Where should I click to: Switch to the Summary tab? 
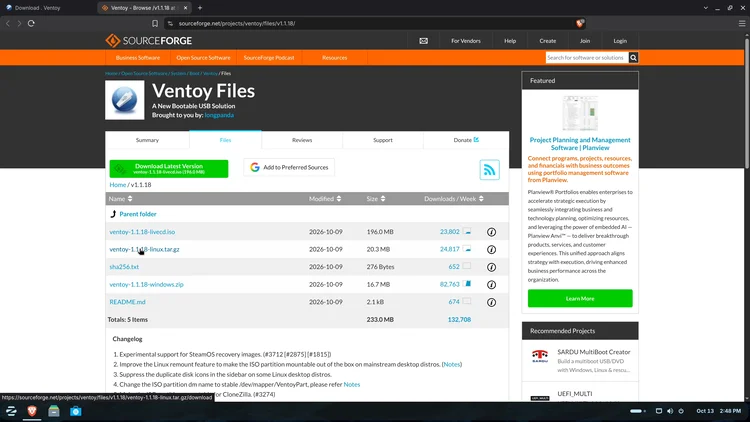(x=147, y=140)
